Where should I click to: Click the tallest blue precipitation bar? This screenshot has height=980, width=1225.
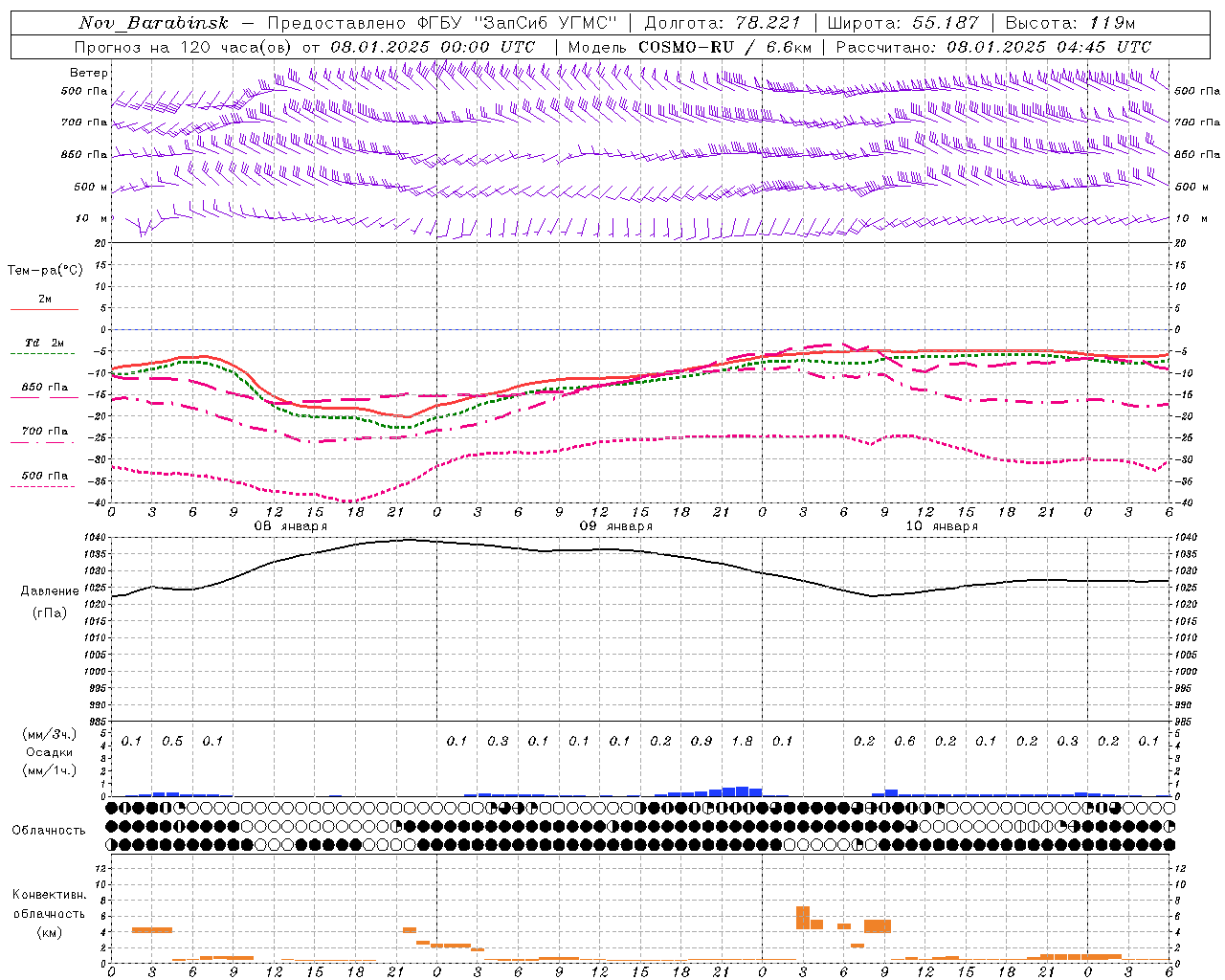click(742, 791)
